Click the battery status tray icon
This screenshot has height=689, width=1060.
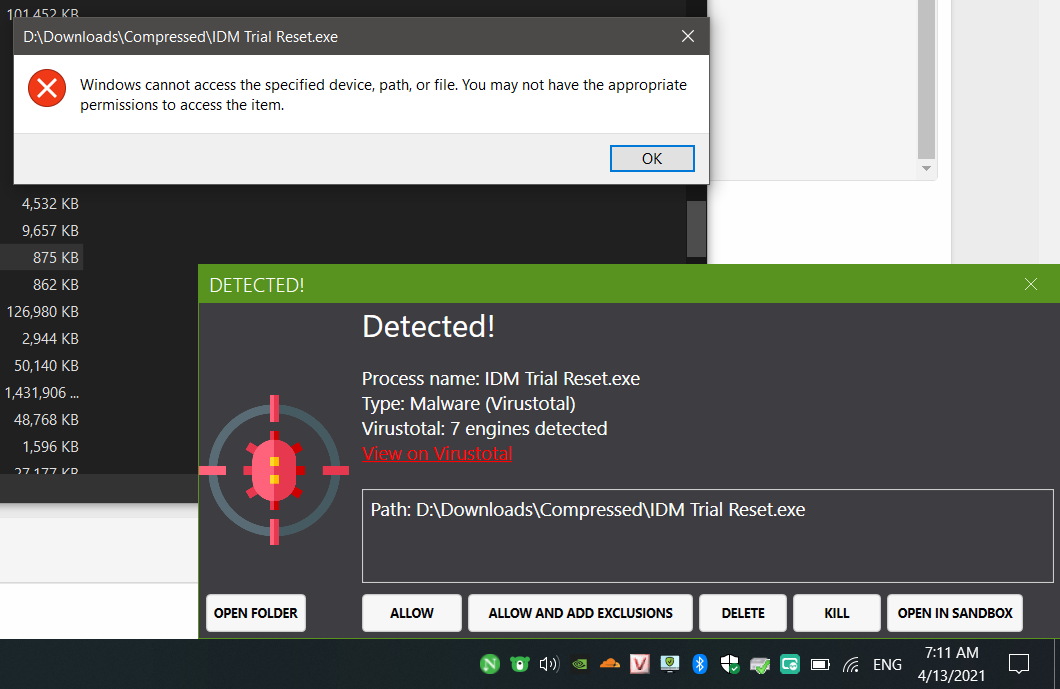(x=820, y=665)
